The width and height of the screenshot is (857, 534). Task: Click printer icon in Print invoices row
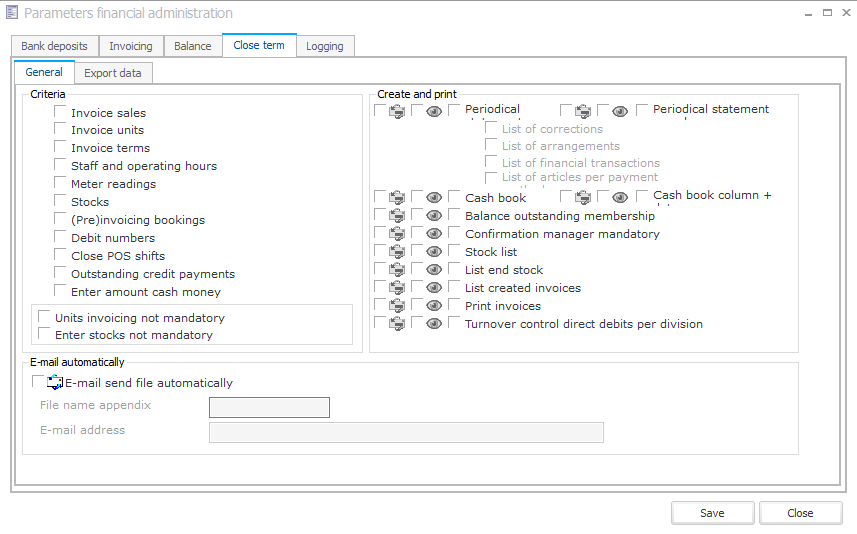click(397, 306)
